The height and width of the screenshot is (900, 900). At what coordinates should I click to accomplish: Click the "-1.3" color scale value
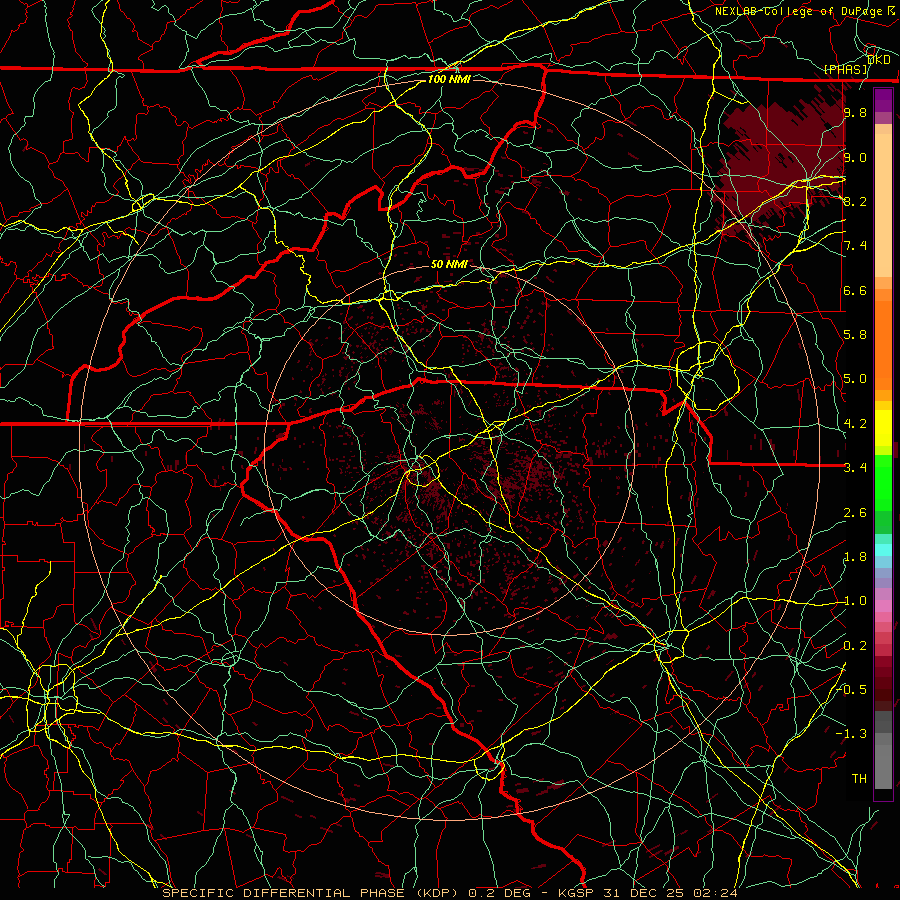[851, 734]
